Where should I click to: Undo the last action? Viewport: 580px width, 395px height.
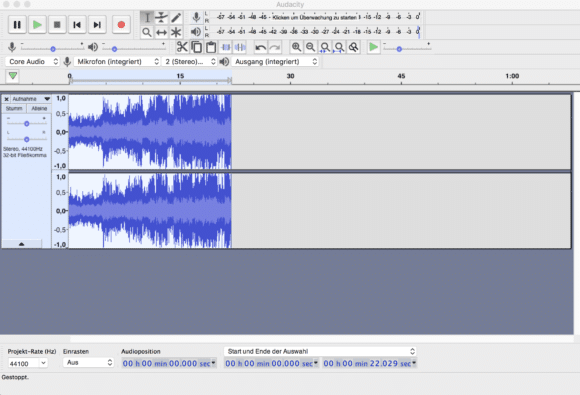click(x=260, y=47)
